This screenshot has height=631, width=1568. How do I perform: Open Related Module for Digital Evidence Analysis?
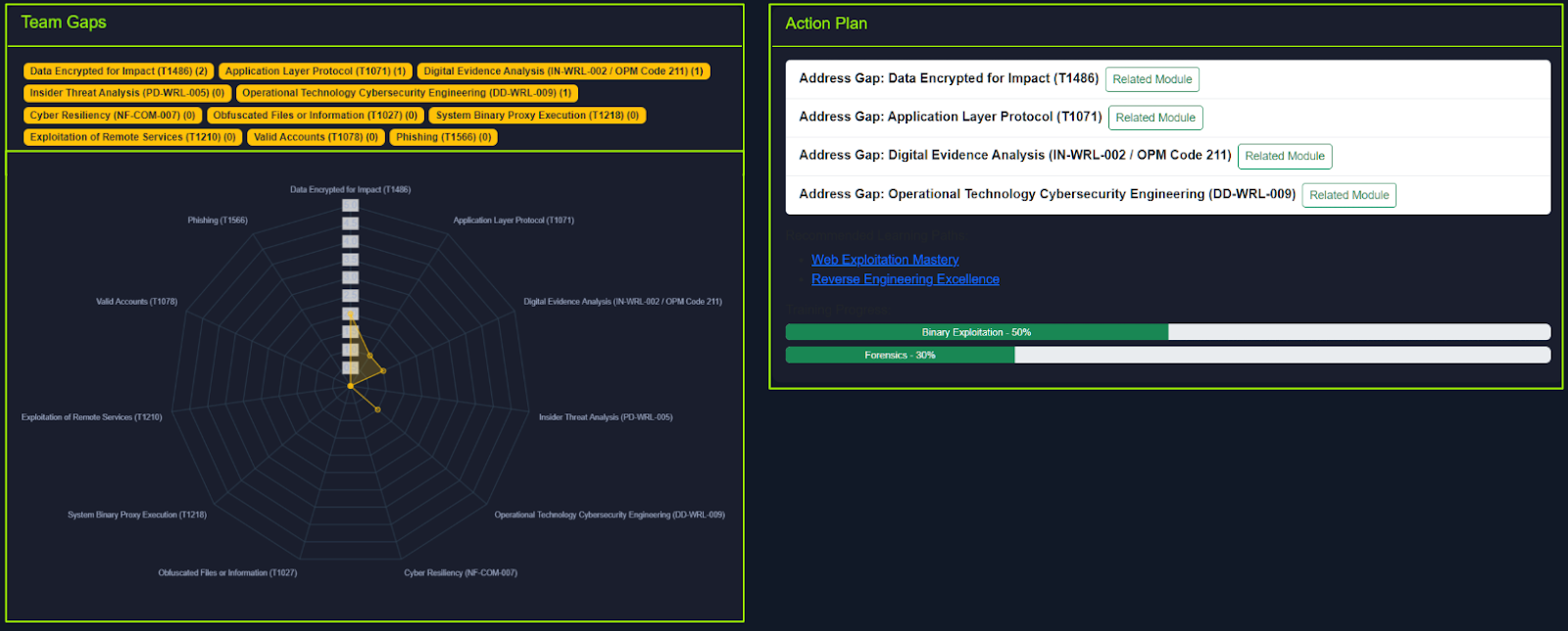click(x=1284, y=156)
